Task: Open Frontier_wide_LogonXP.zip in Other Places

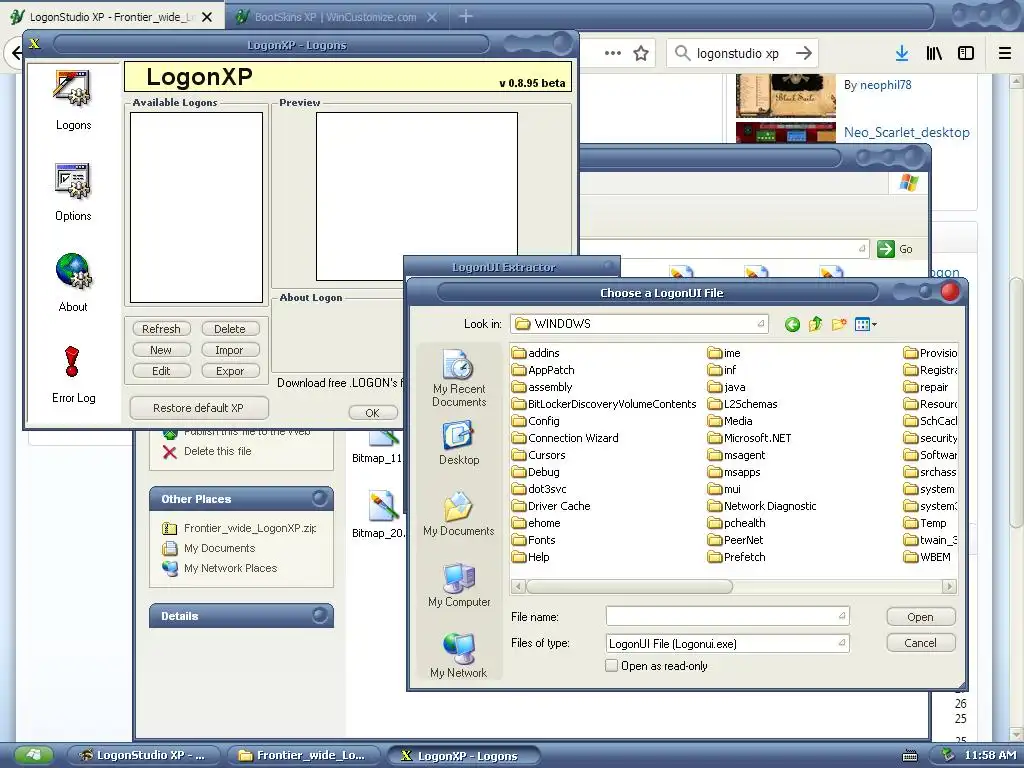Action: [250, 528]
